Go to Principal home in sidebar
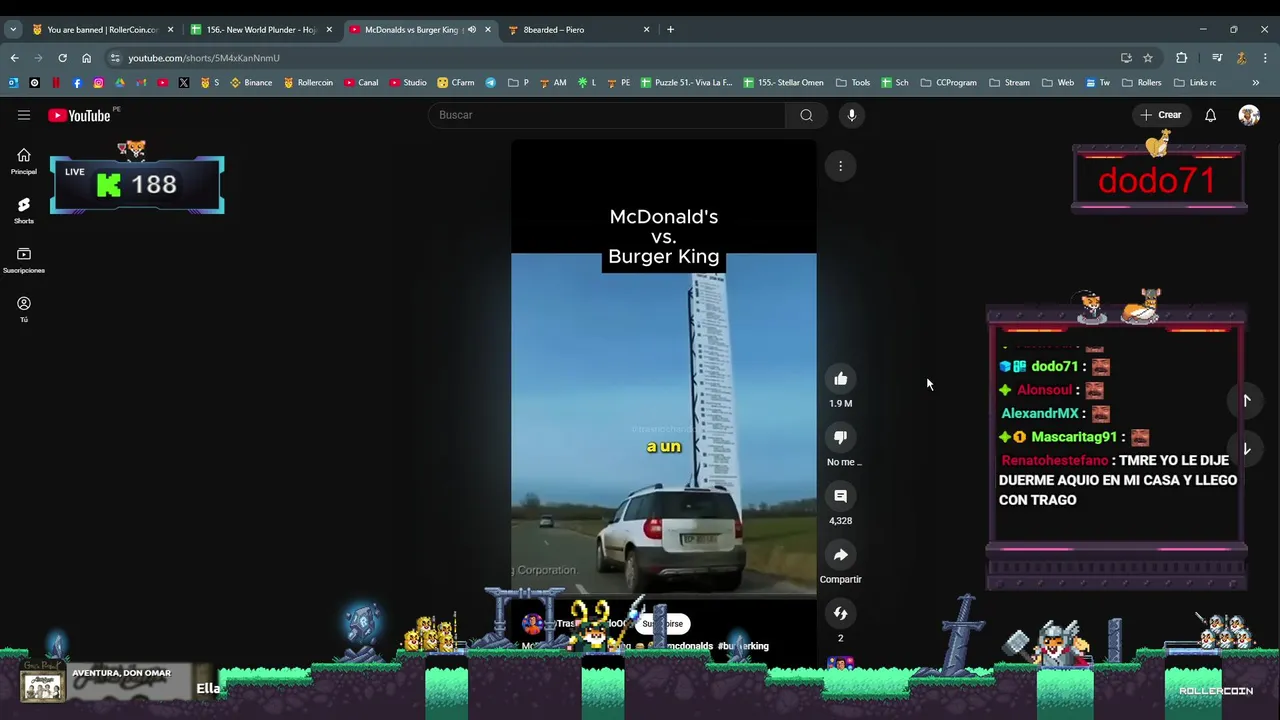Screen dimensions: 1280x720 click(x=24, y=161)
